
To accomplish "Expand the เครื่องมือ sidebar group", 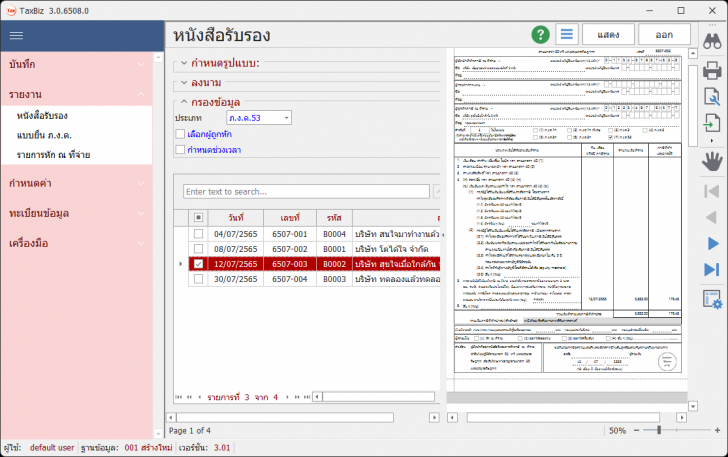I will tap(77, 243).
